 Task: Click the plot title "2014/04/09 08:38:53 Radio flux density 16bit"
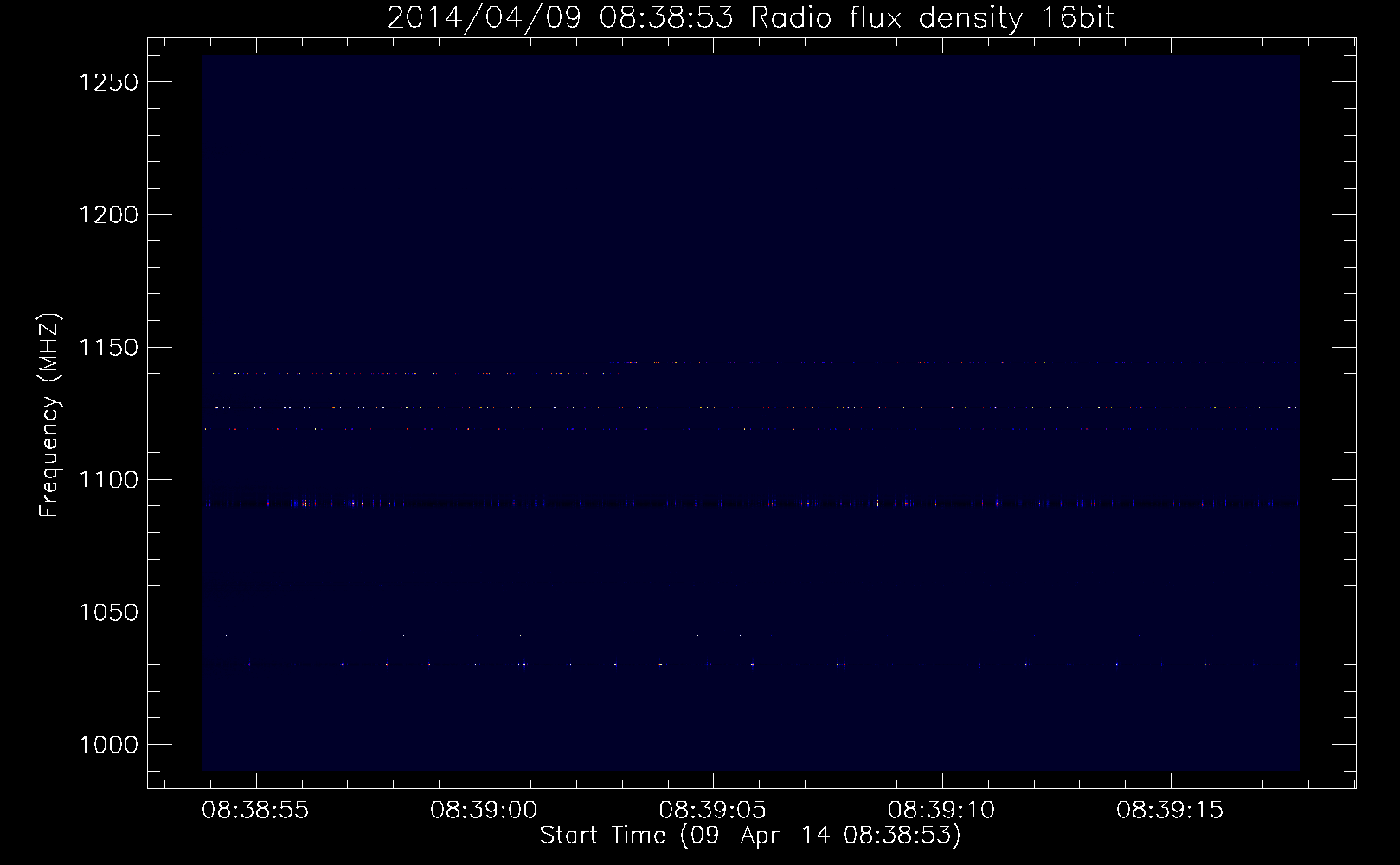751,17
